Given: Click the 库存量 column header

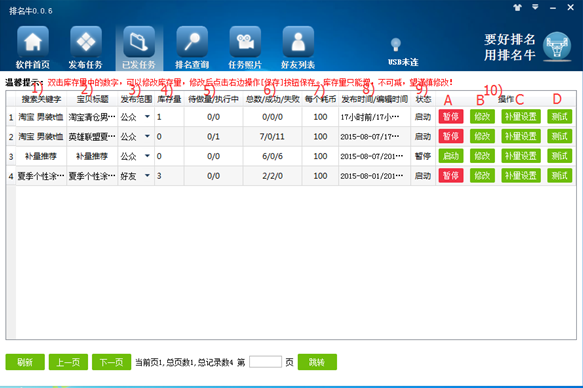Looking at the screenshot, I should 169,99.
